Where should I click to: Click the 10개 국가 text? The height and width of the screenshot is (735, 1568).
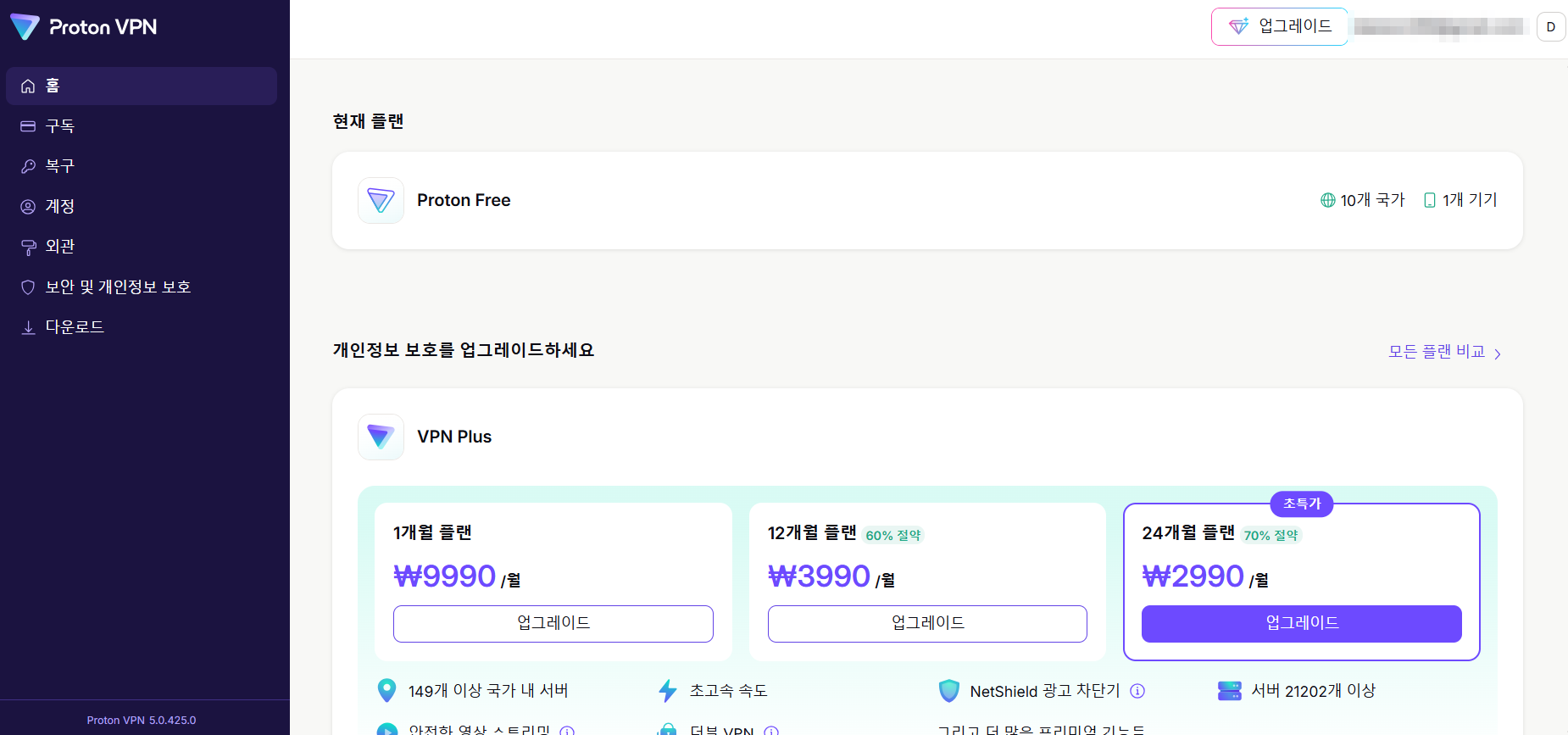pyautogui.click(x=1373, y=200)
